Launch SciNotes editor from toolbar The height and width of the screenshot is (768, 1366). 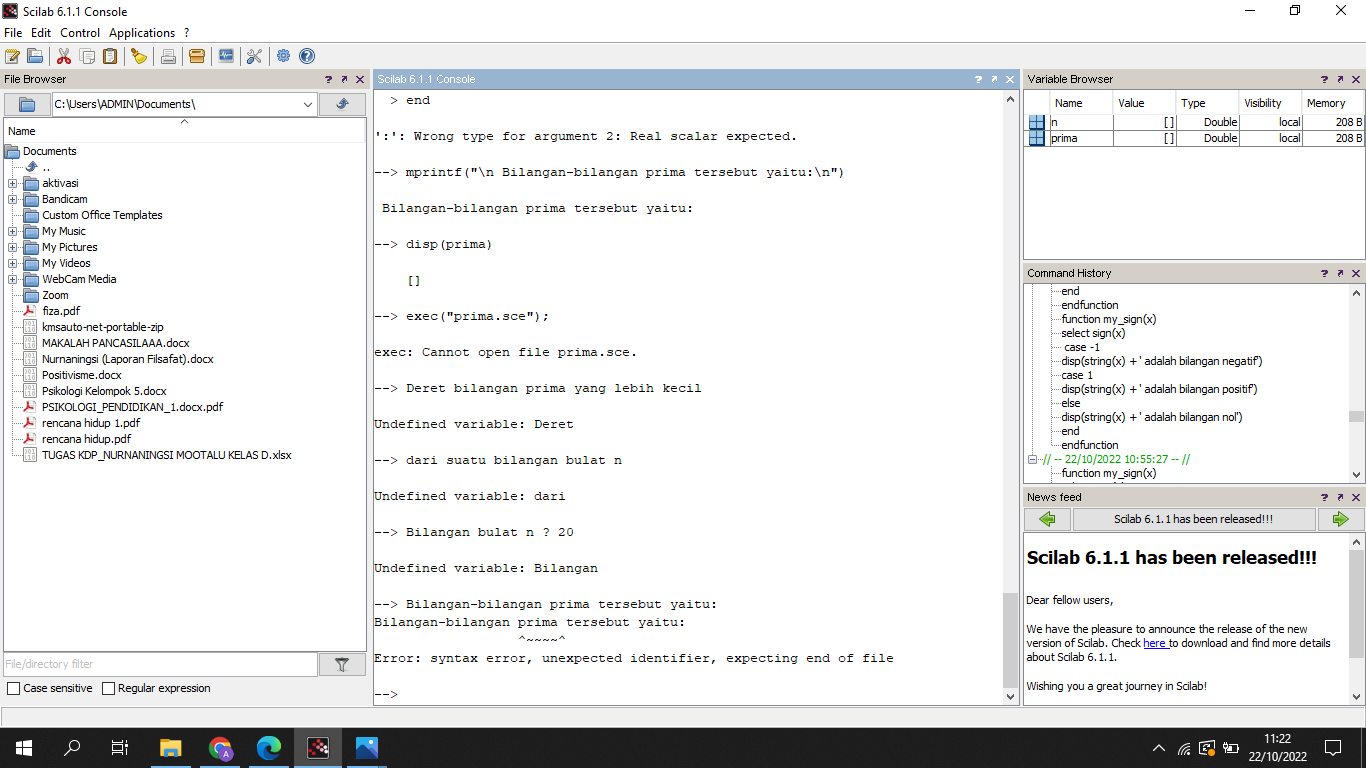(x=12, y=56)
